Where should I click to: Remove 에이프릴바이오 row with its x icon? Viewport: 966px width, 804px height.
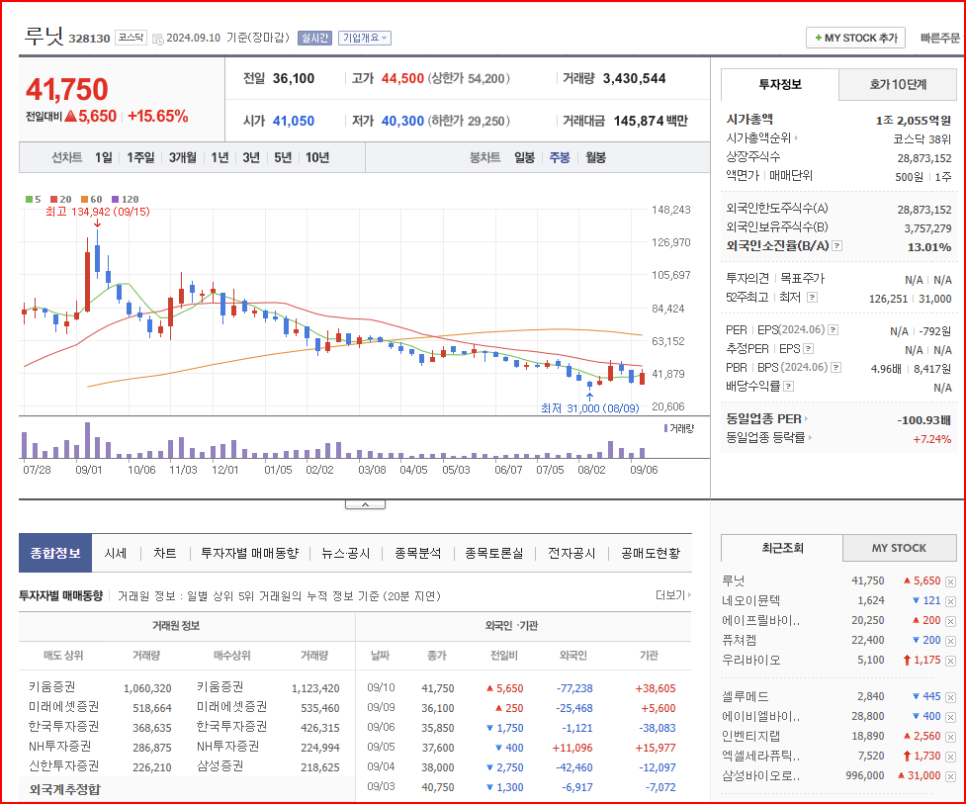(951, 621)
